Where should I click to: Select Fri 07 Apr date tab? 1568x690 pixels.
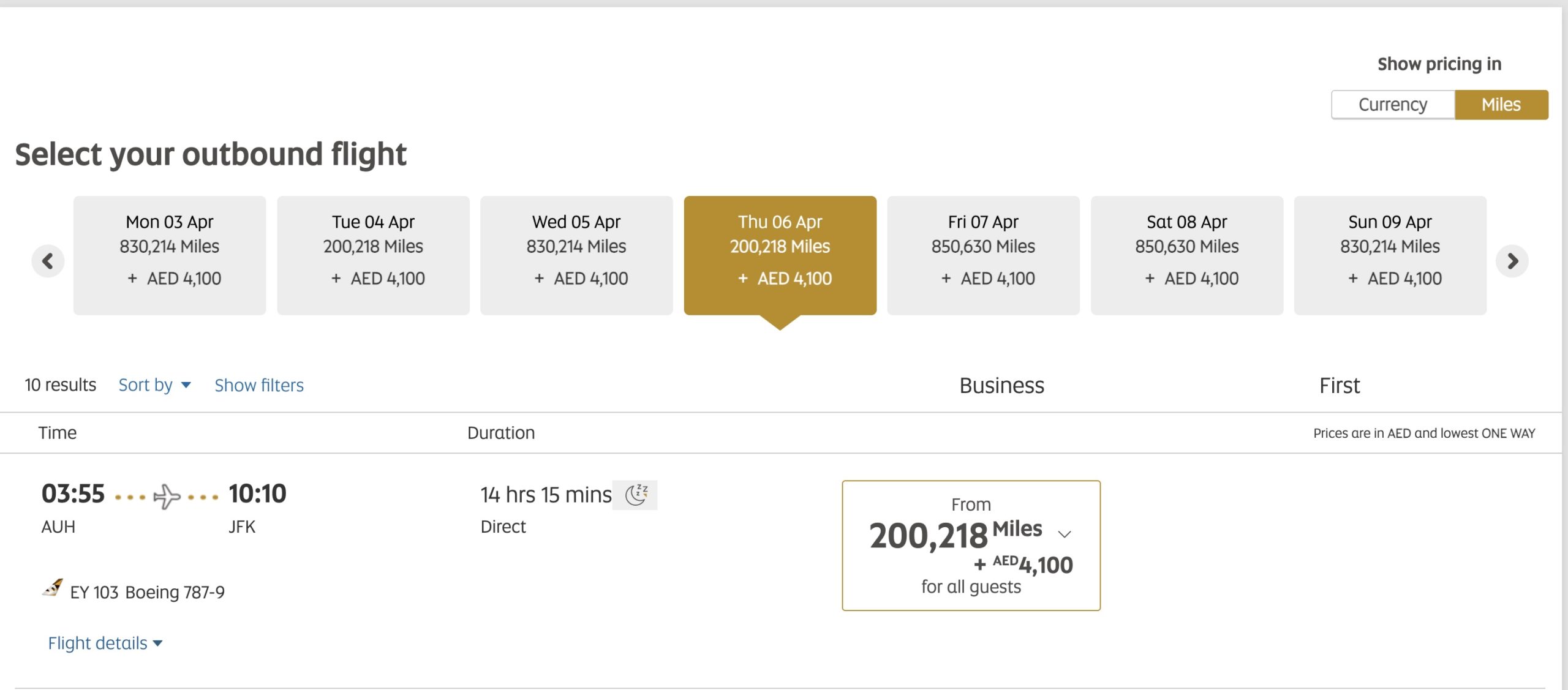click(x=983, y=255)
